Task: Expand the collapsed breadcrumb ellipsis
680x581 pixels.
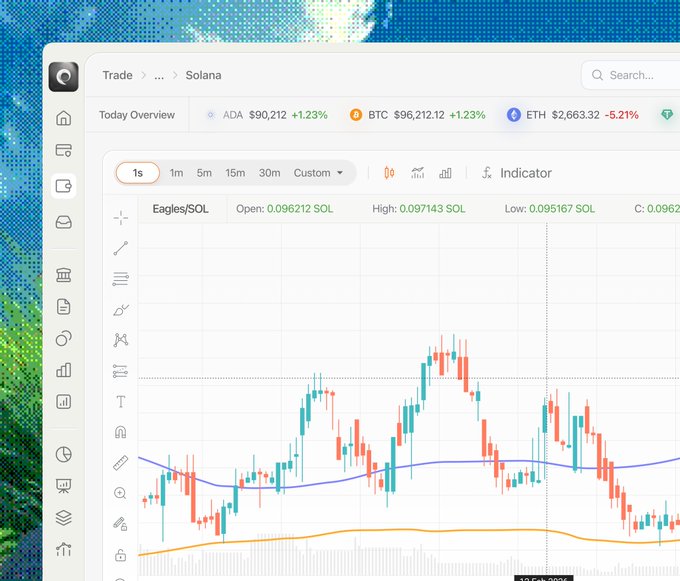Action: (x=159, y=76)
